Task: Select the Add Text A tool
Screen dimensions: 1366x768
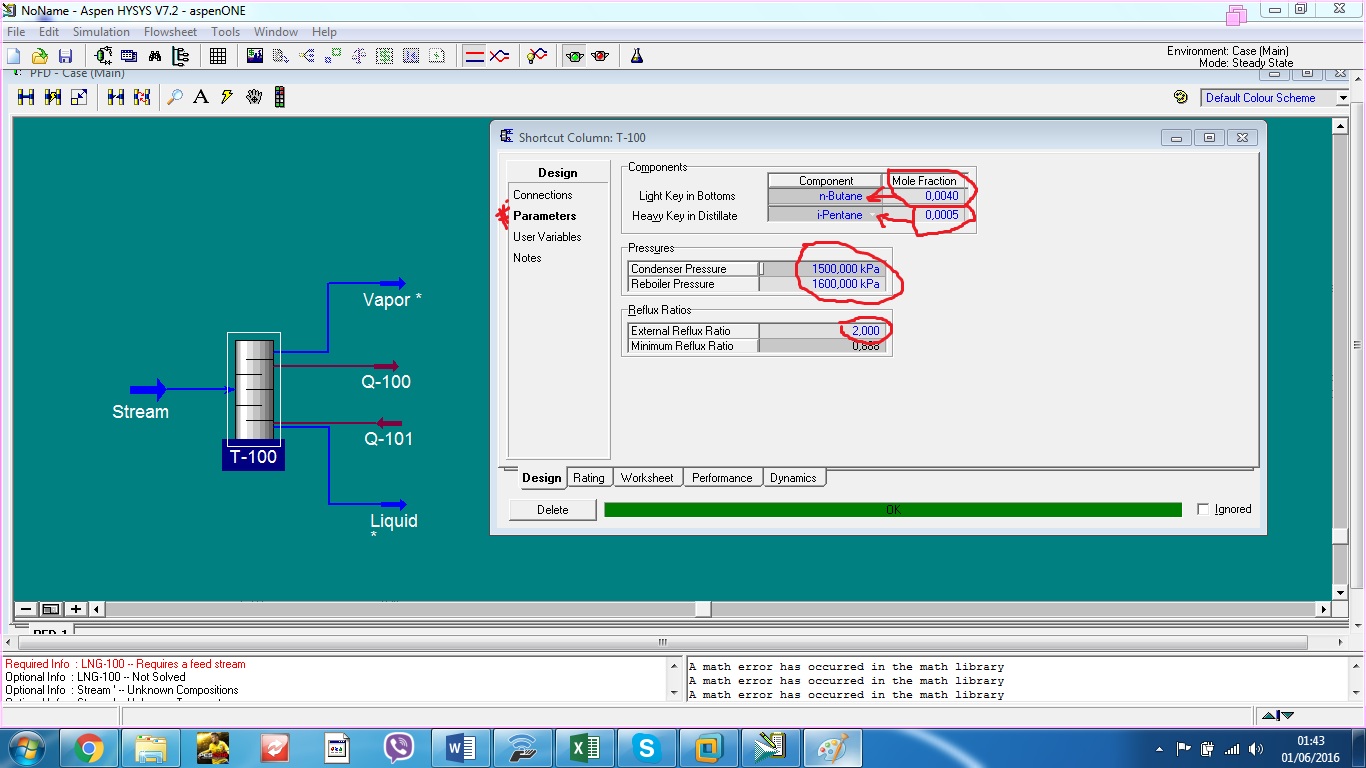Action: 201,97
